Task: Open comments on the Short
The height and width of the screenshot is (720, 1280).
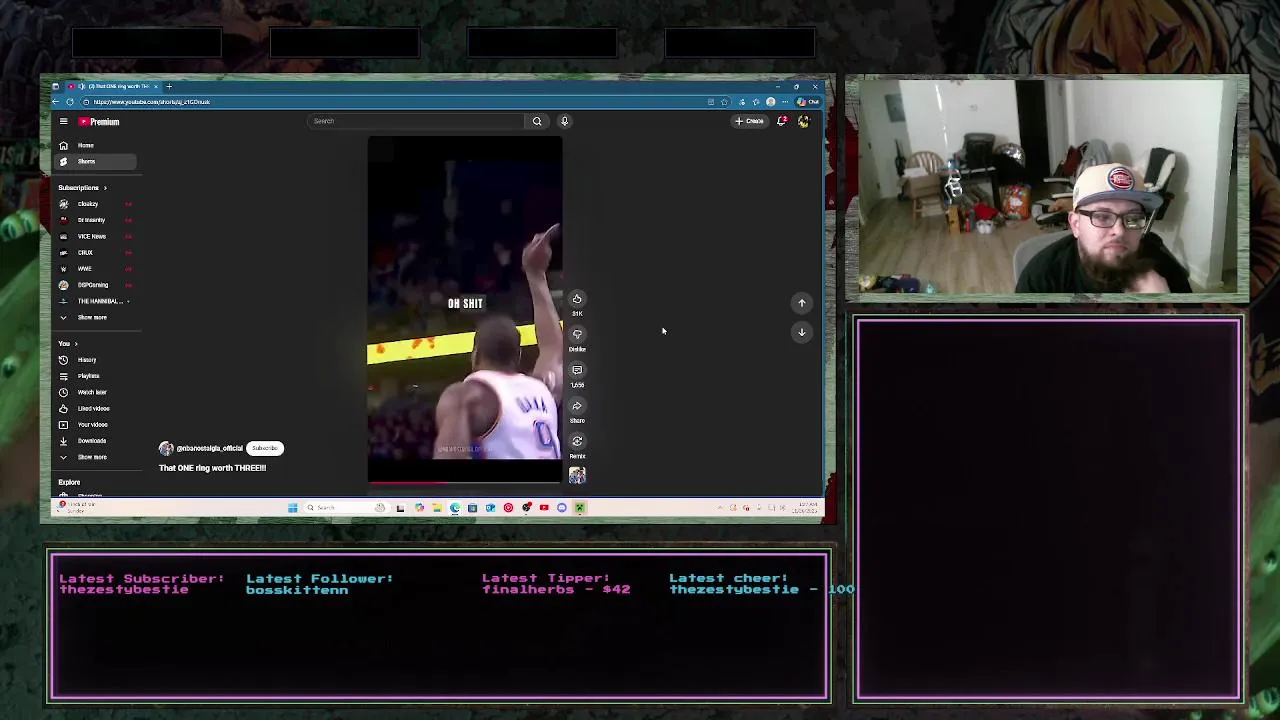Action: (577, 370)
